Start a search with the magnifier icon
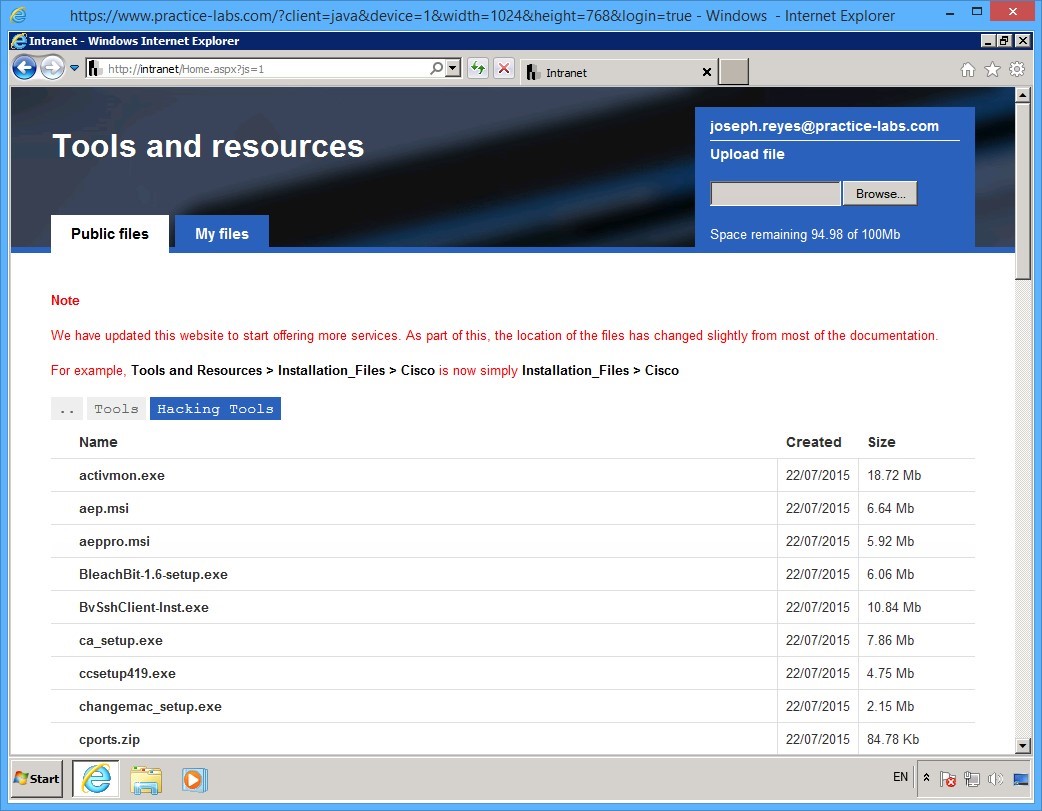This screenshot has height=811, width=1042. click(x=436, y=68)
